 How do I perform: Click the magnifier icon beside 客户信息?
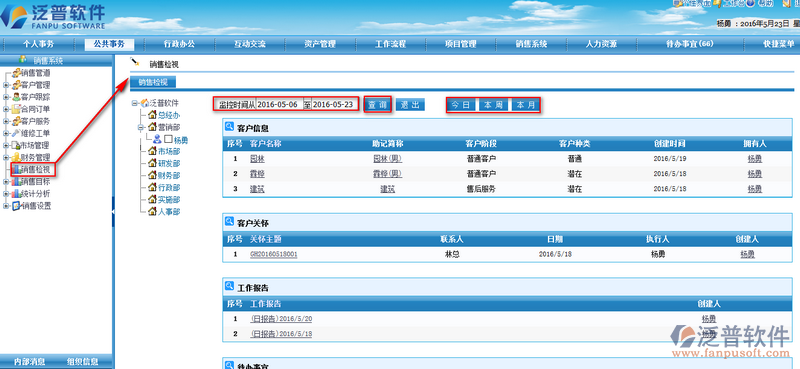[x=230, y=127]
